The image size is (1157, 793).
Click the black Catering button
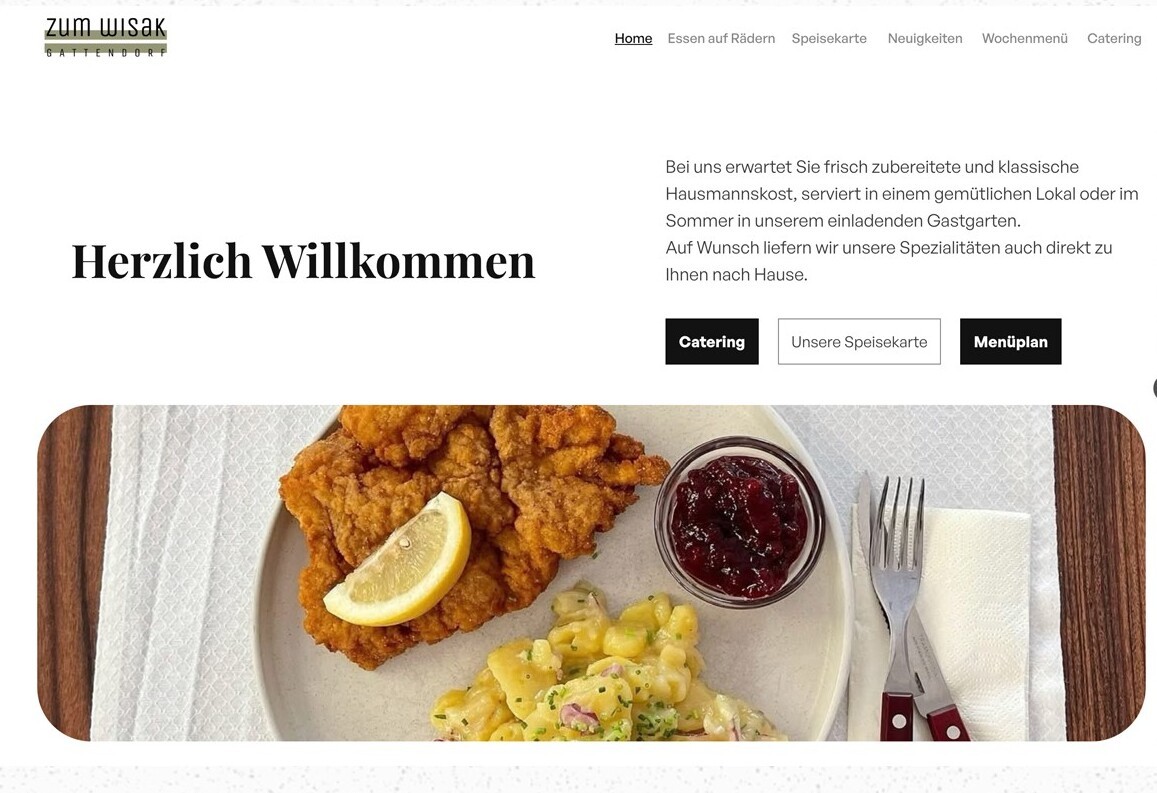coord(711,342)
